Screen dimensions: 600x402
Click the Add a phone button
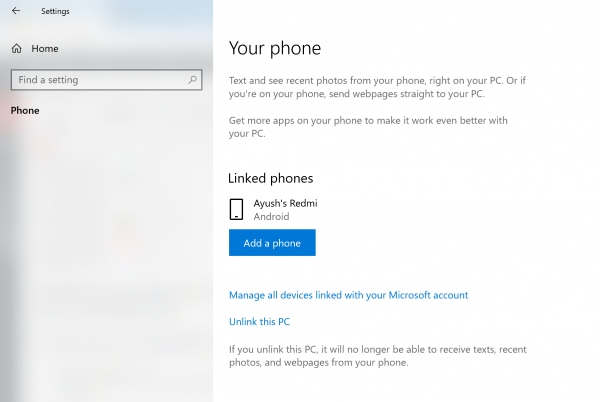coord(272,243)
